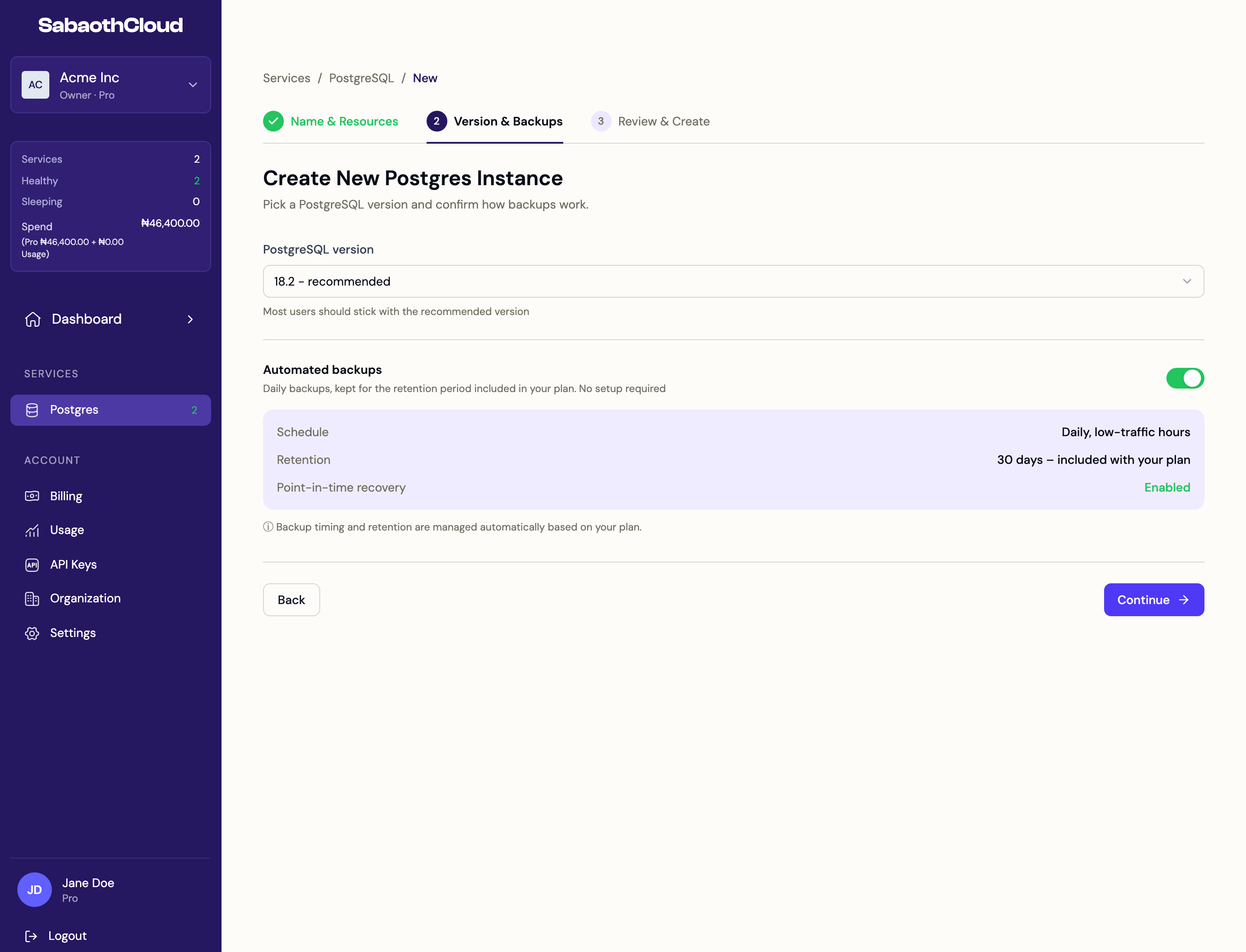Expand the Acme Inc organization switcher chevron

[x=193, y=85]
